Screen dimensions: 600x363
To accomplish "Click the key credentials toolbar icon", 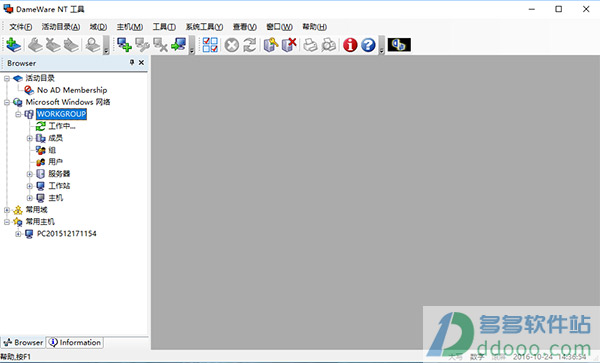I will (x=271, y=45).
